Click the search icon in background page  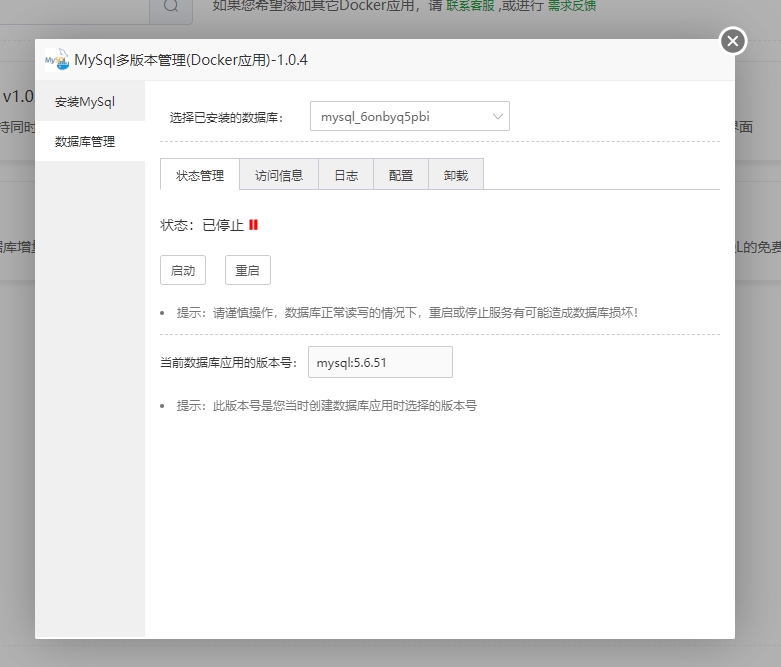click(x=171, y=6)
